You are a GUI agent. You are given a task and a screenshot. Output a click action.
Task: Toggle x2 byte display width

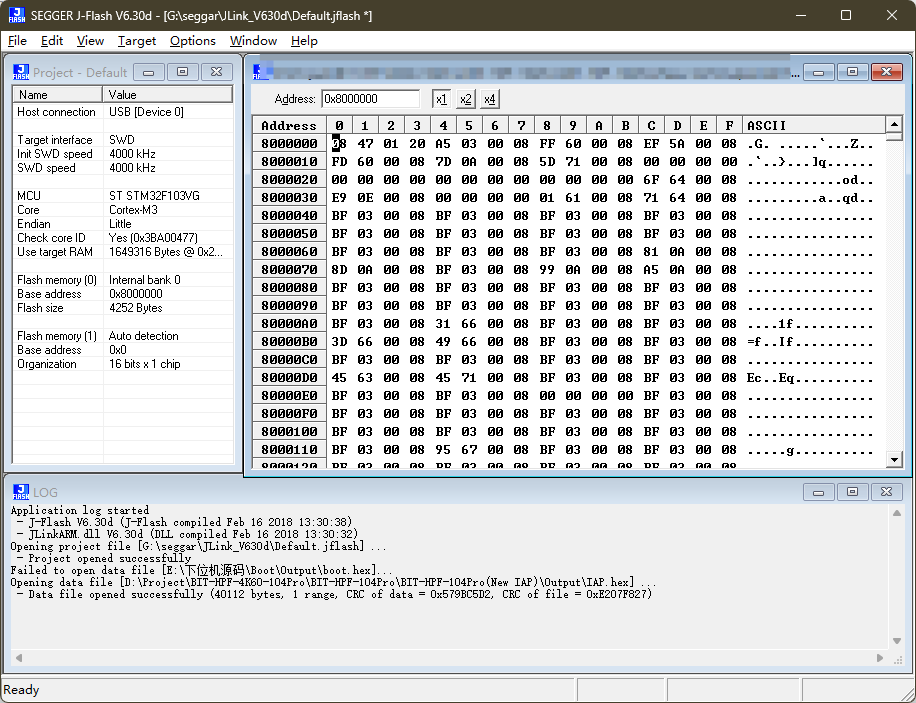(465, 98)
